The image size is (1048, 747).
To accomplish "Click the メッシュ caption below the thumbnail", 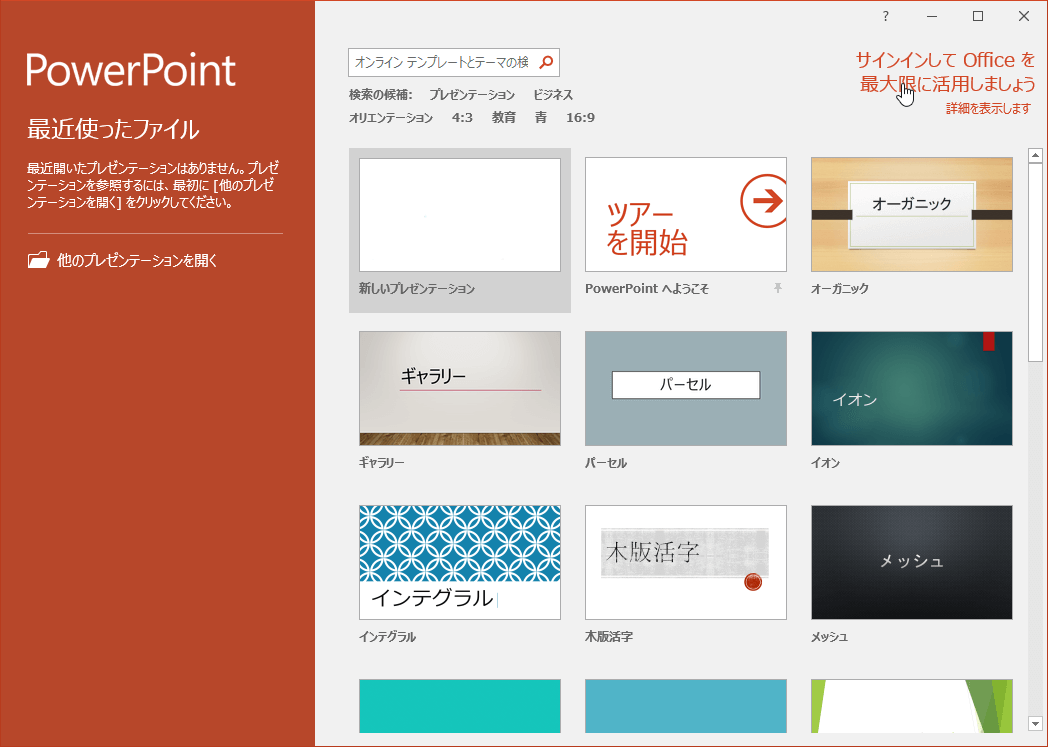I will pyautogui.click(x=829, y=637).
